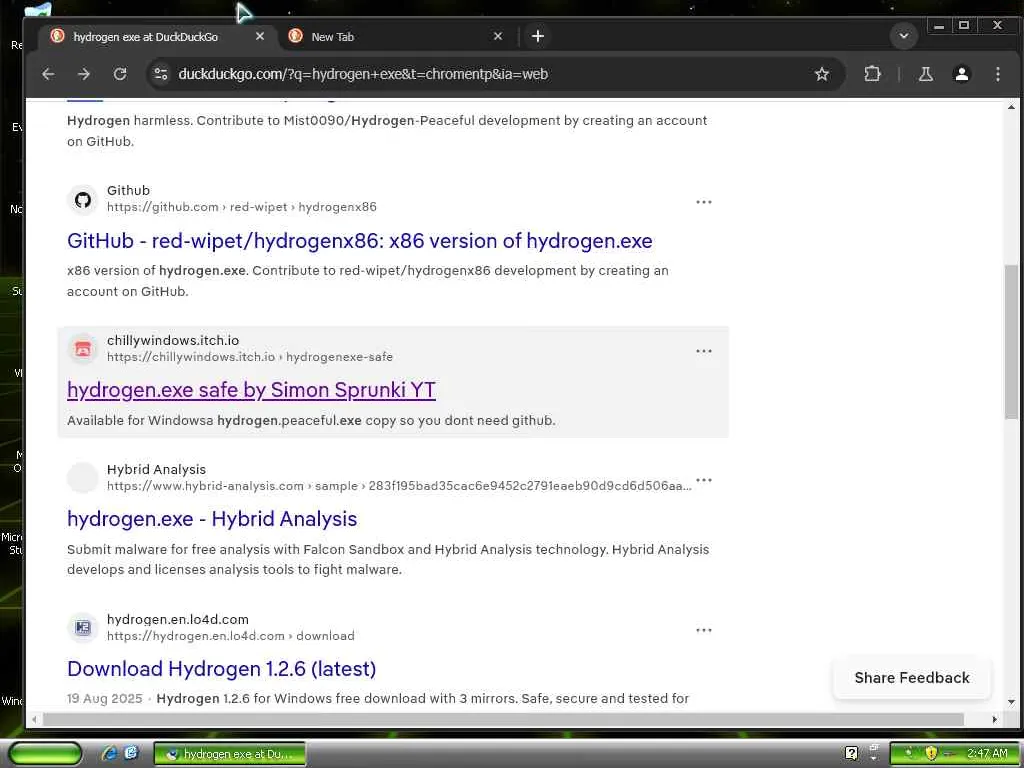This screenshot has width=1024, height=768.
Task: Click snippet 'x86 version of hydrogen.exe. Contribute'
Action: click(368, 281)
